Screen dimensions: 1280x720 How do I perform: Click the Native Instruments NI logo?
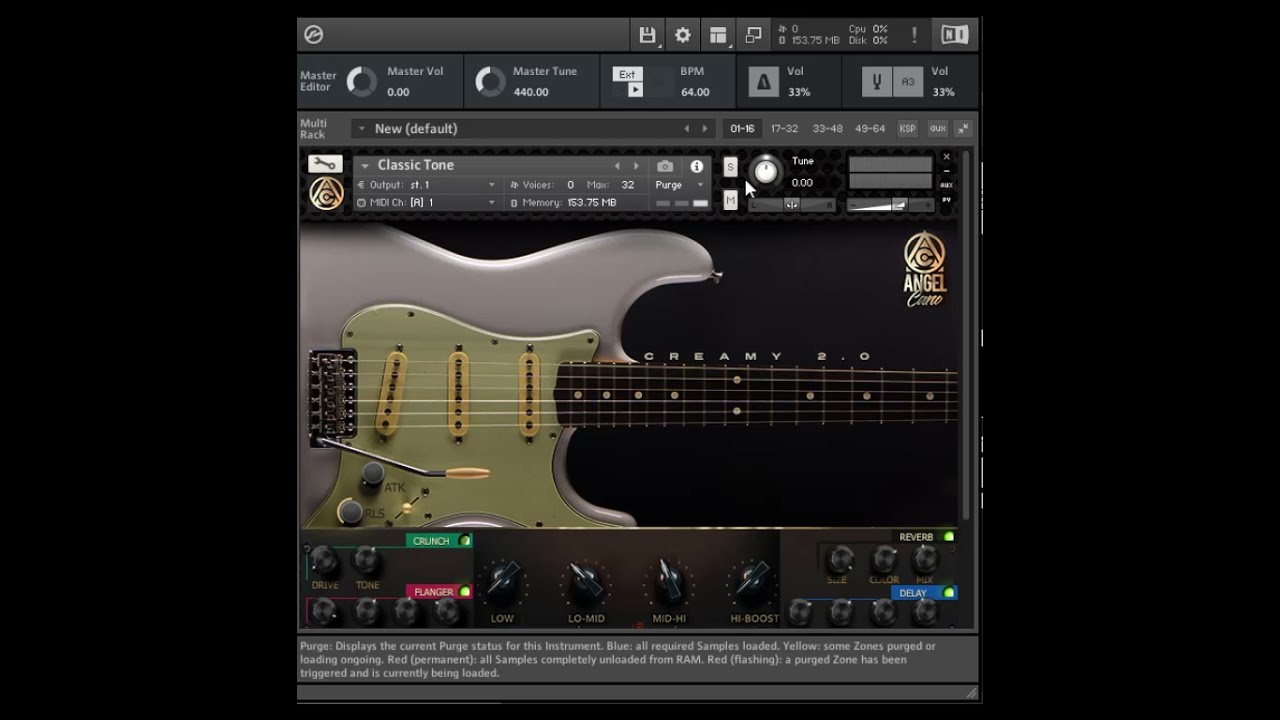955,35
